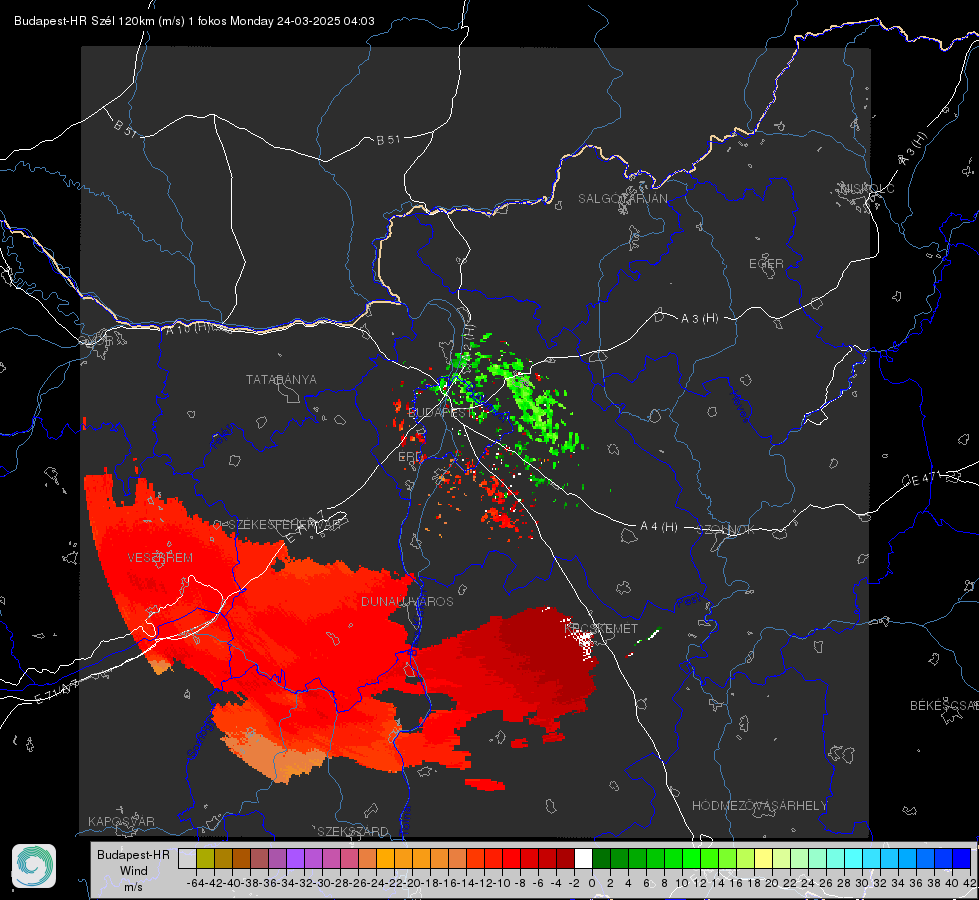Click the legend tick label '42'
Screen dimensions: 979x900
(970, 883)
